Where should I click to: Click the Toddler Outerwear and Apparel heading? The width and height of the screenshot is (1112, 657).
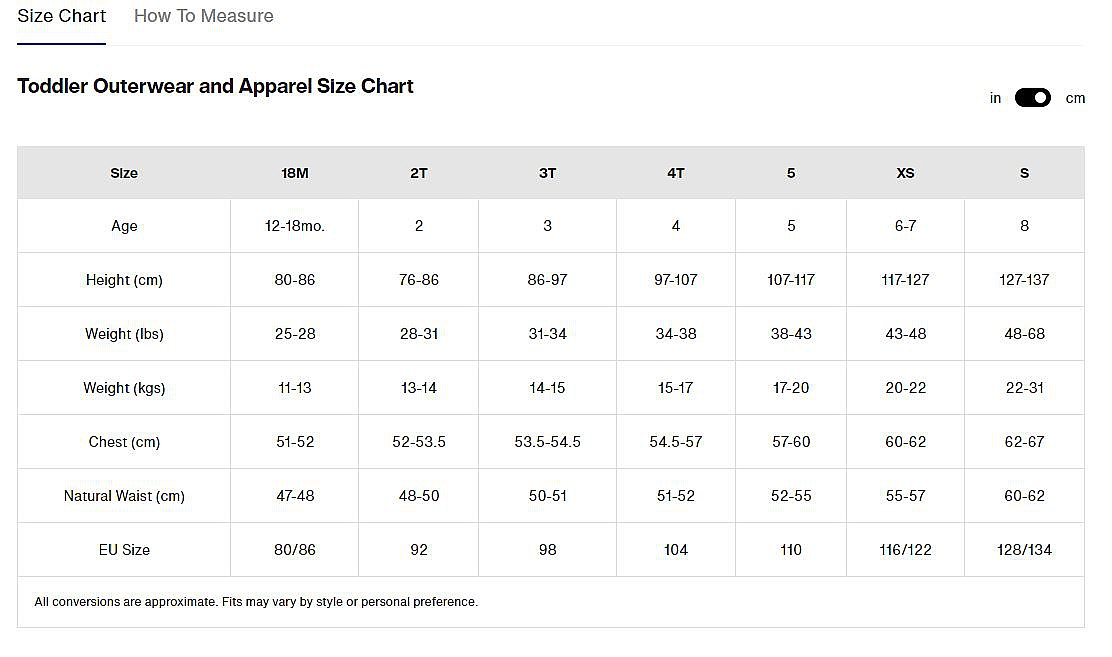(215, 86)
